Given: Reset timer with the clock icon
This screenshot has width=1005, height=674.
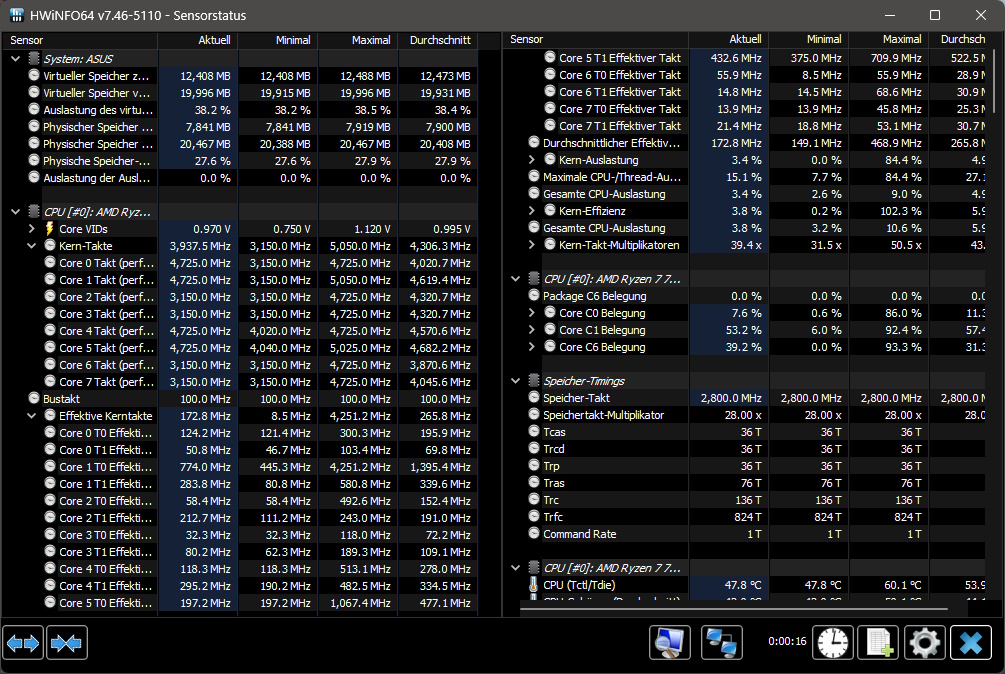Looking at the screenshot, I should click(x=833, y=643).
